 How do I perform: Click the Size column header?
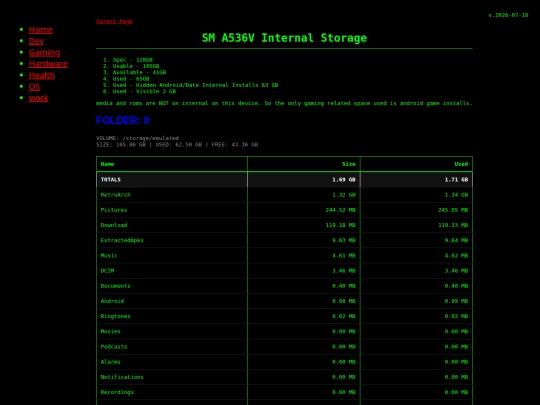[x=349, y=164]
